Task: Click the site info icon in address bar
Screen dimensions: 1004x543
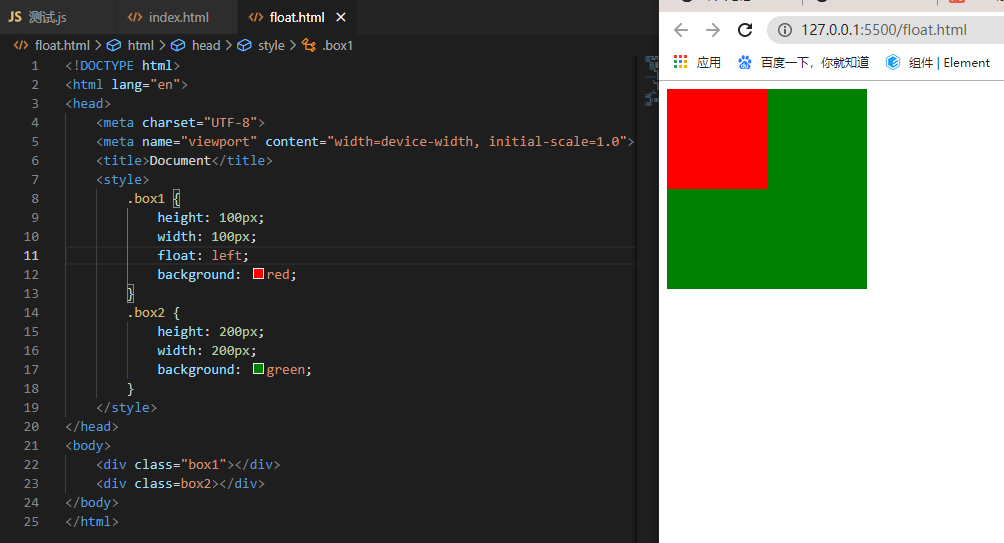Action: point(785,30)
